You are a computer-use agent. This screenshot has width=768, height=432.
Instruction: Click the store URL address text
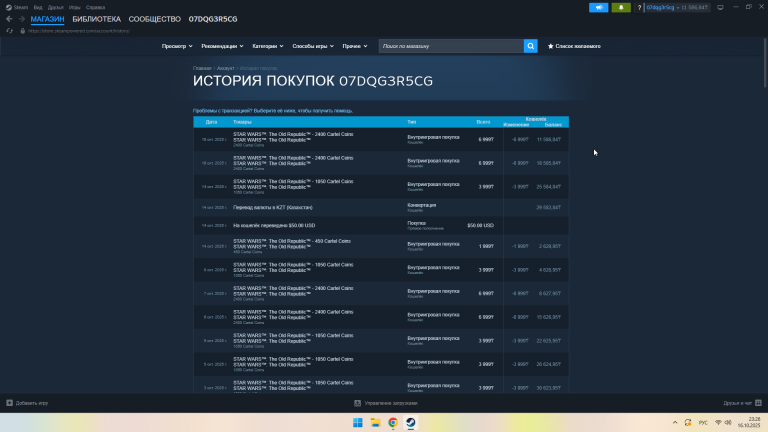coord(79,31)
